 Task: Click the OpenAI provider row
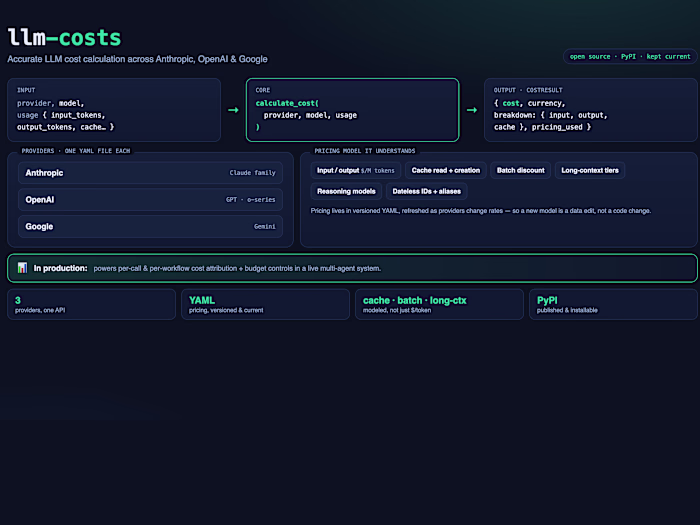pos(150,200)
